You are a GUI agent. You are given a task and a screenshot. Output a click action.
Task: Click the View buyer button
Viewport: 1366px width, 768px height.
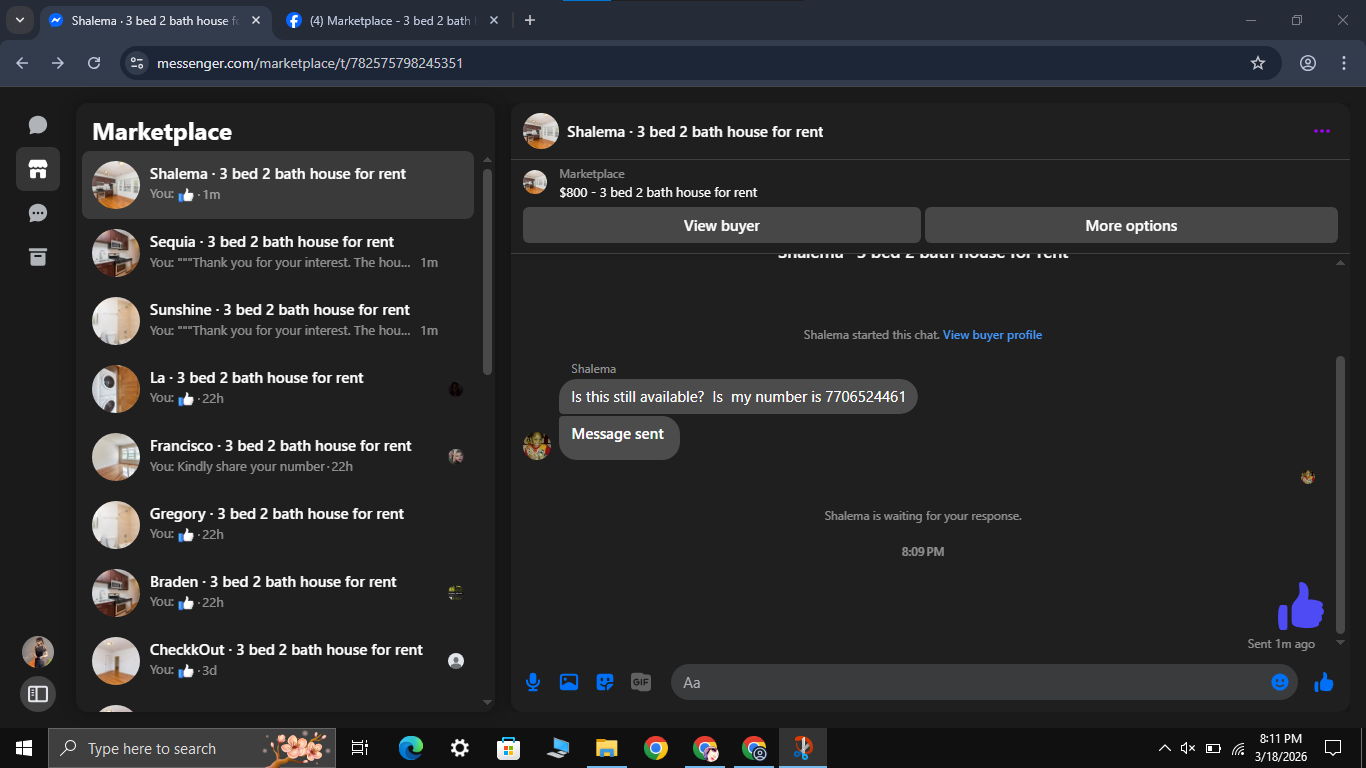(721, 225)
